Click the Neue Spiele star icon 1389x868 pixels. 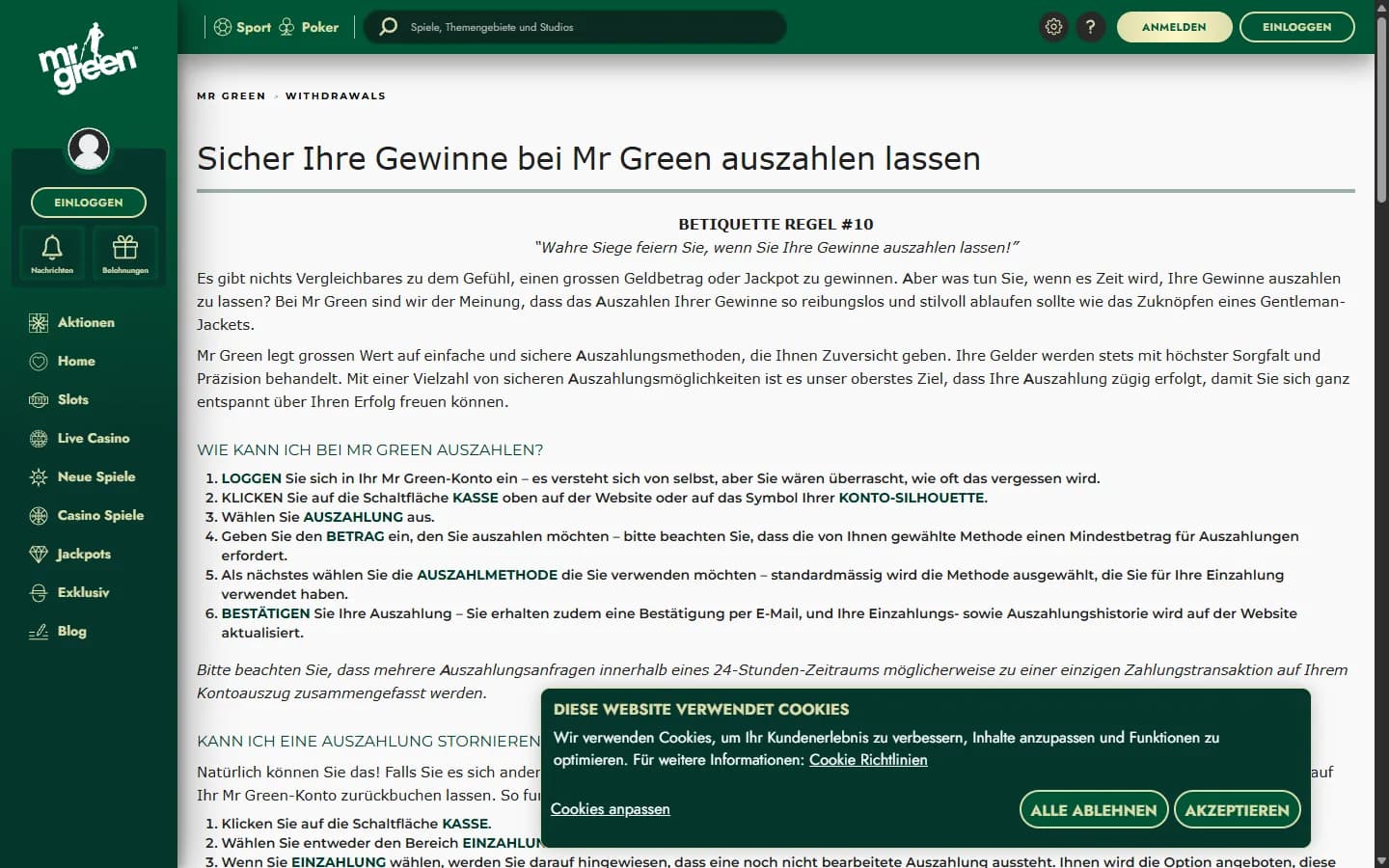tap(39, 477)
